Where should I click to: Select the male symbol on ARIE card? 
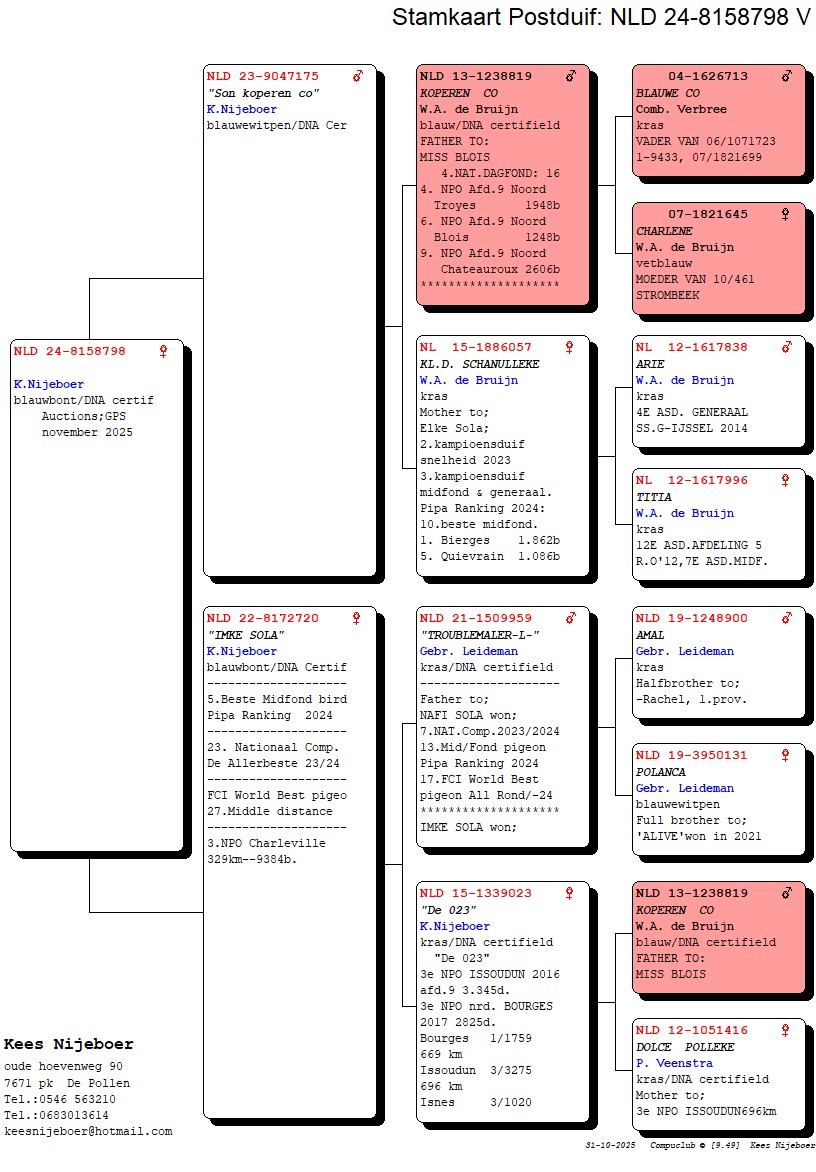(786, 347)
